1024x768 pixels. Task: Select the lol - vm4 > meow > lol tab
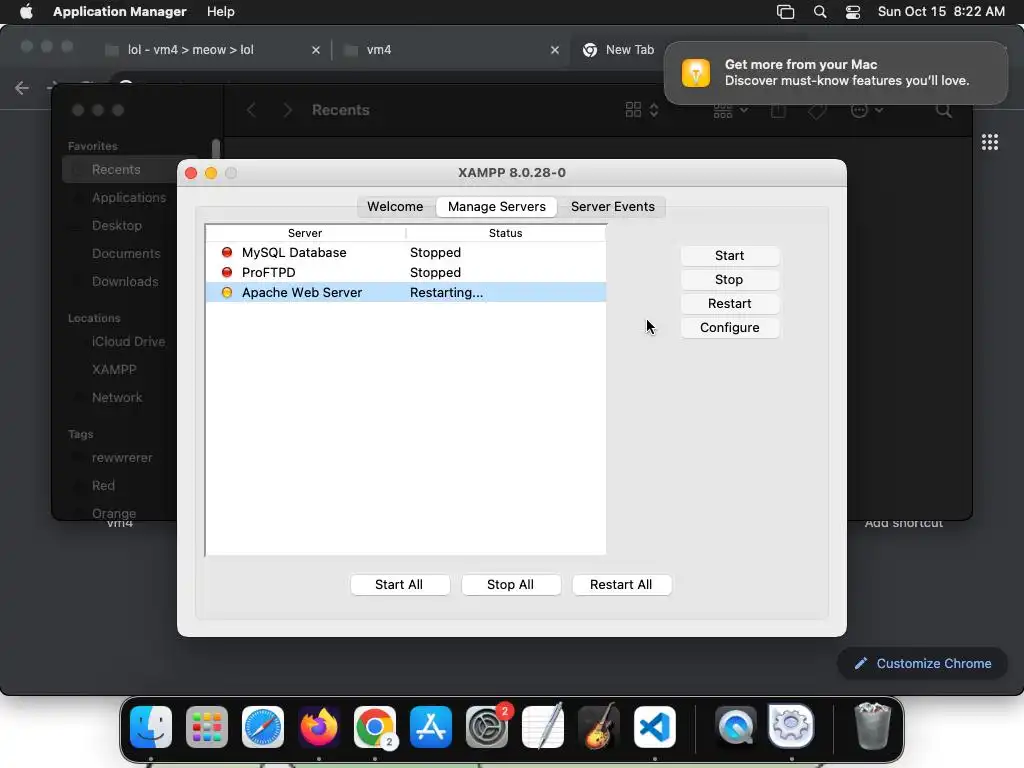[212, 50]
